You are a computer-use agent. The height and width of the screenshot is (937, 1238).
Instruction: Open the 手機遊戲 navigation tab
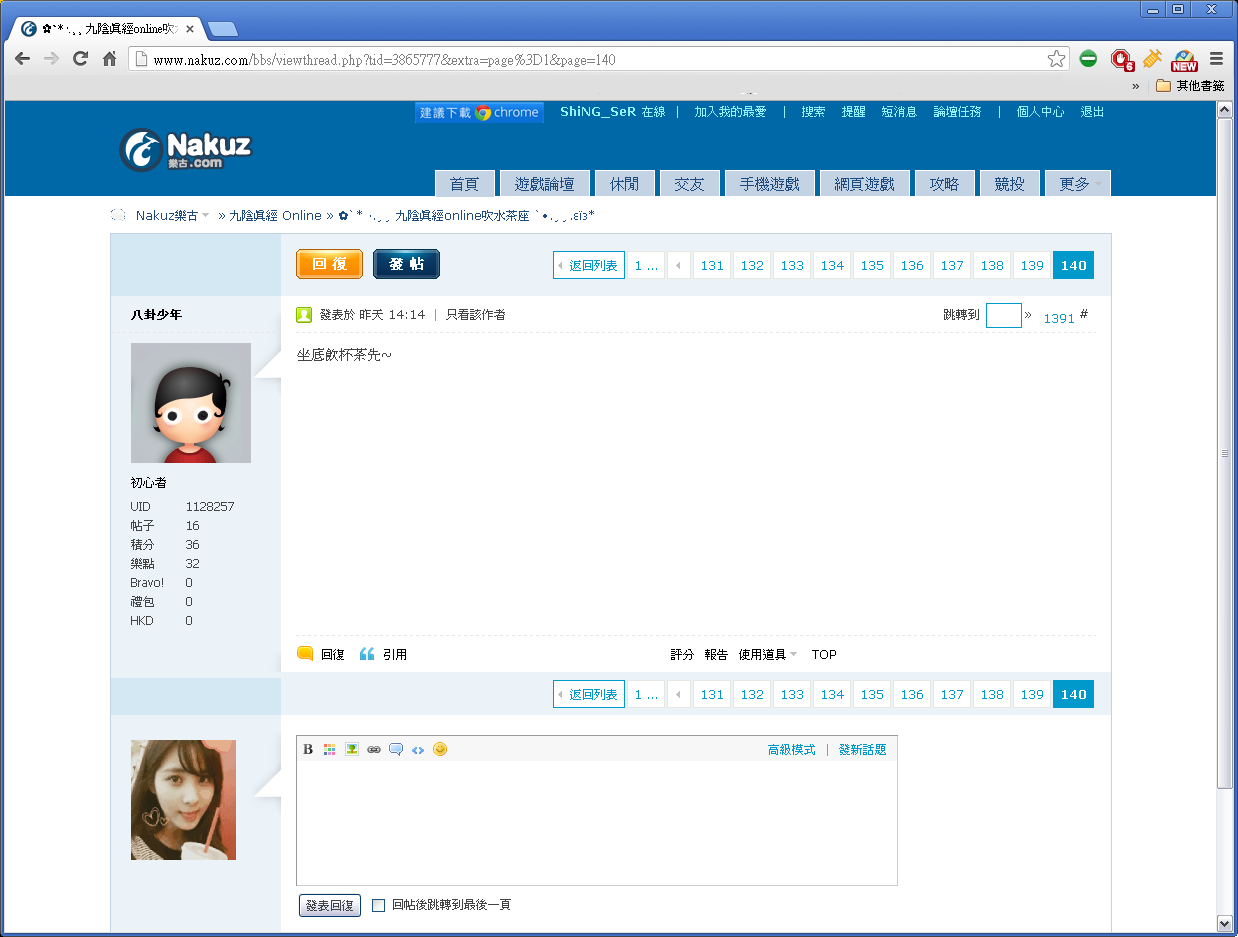point(769,184)
